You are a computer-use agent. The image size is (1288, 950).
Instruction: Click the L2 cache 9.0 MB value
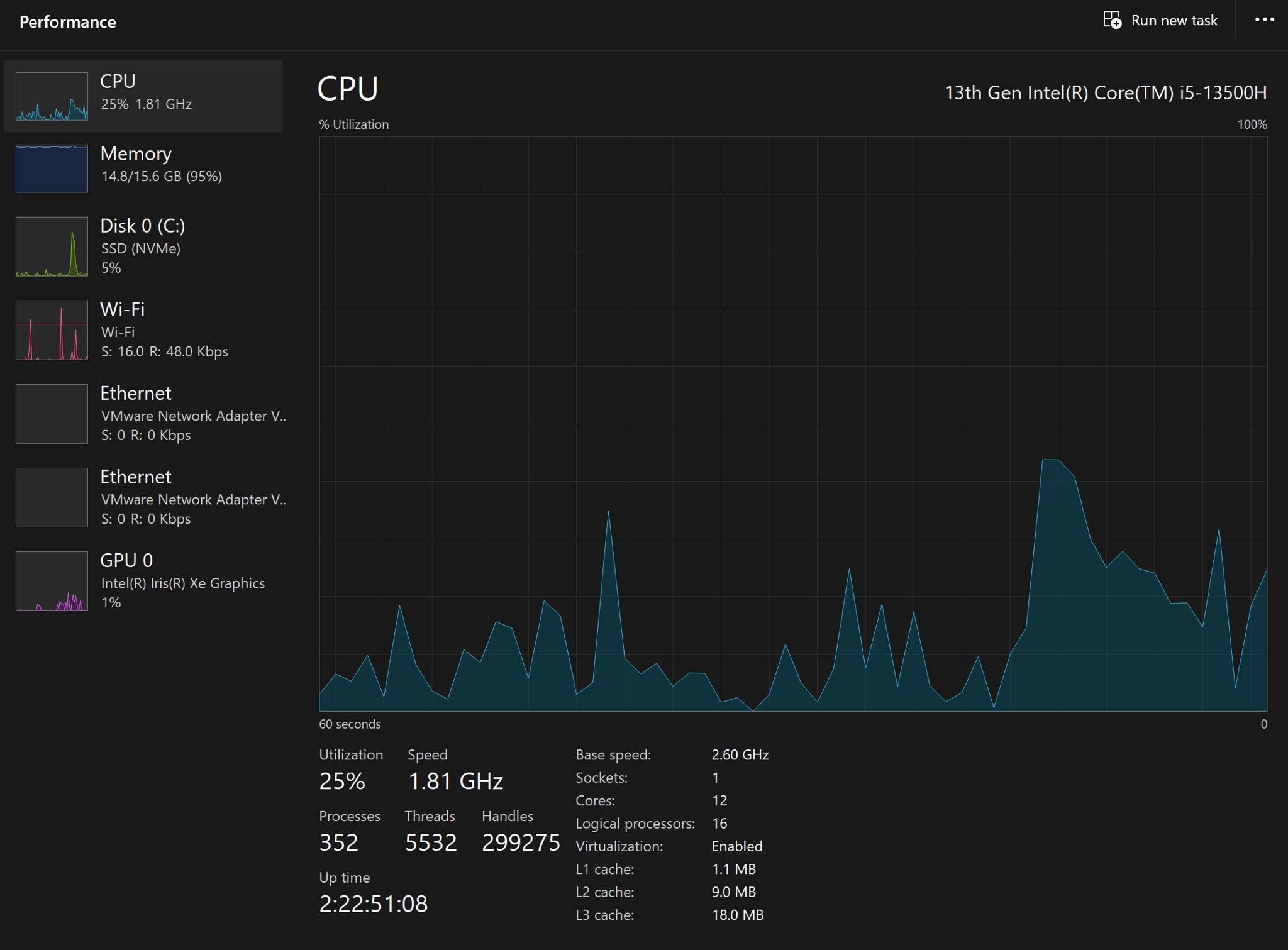coord(734,892)
